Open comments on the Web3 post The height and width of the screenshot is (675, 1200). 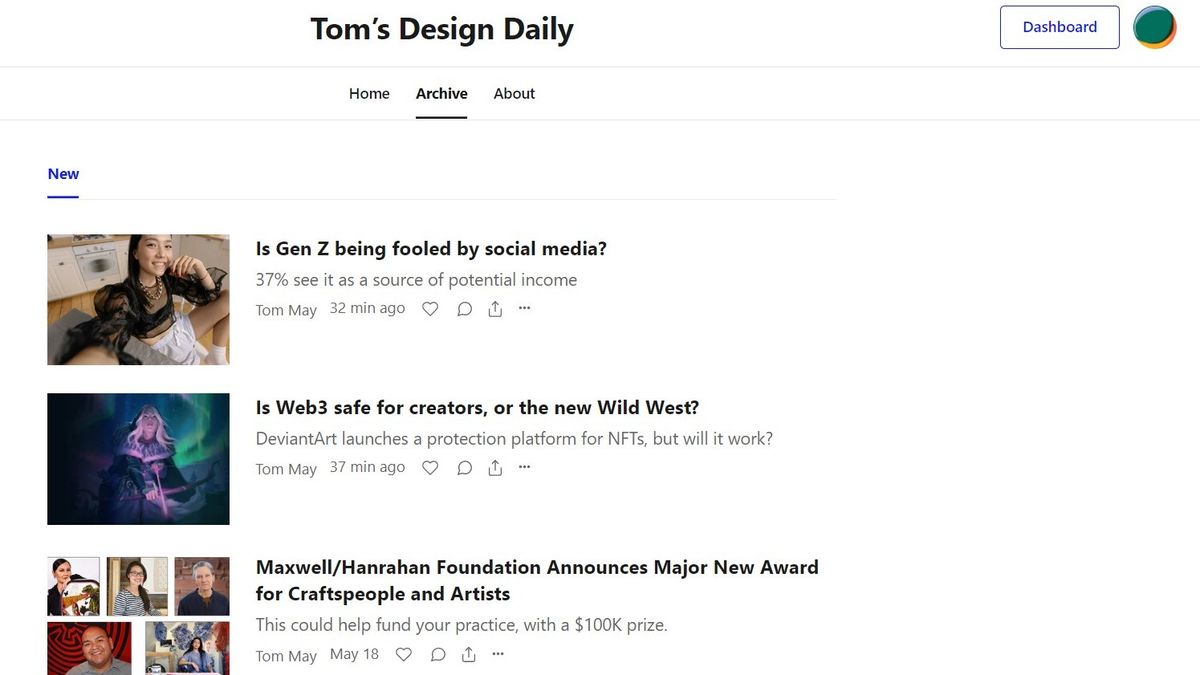(464, 467)
